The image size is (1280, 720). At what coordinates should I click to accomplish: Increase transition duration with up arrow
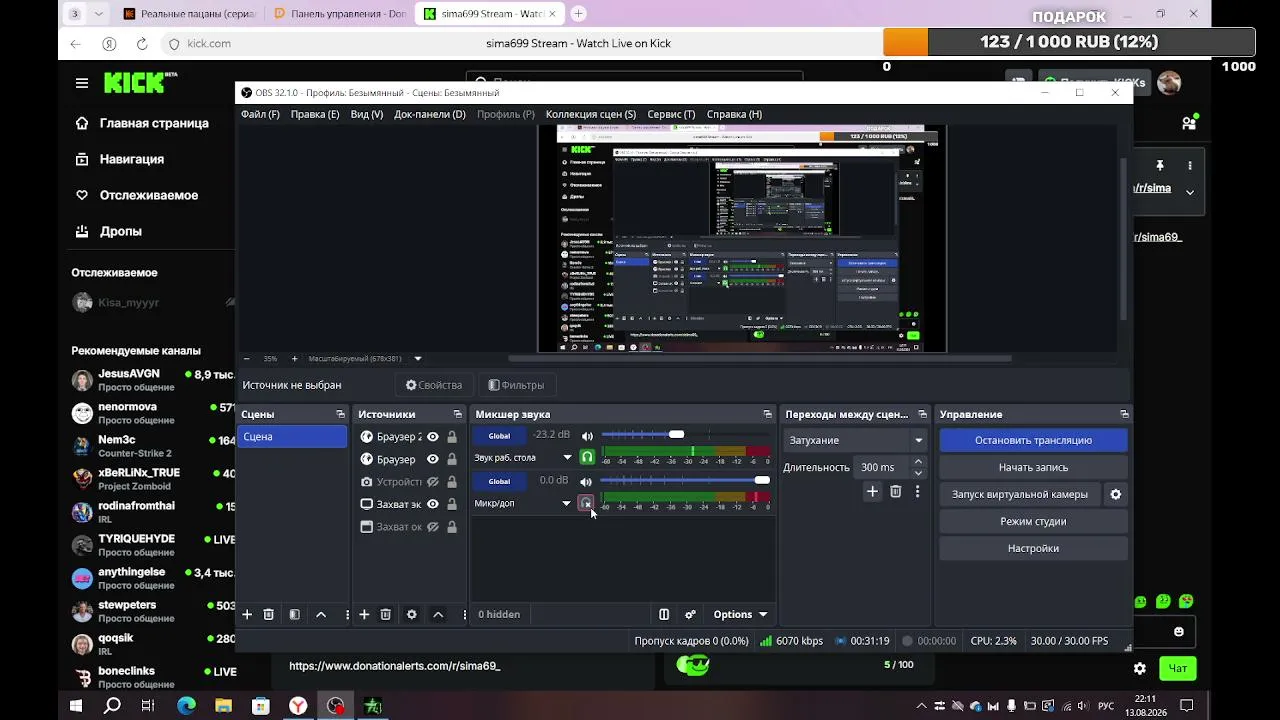point(918,462)
